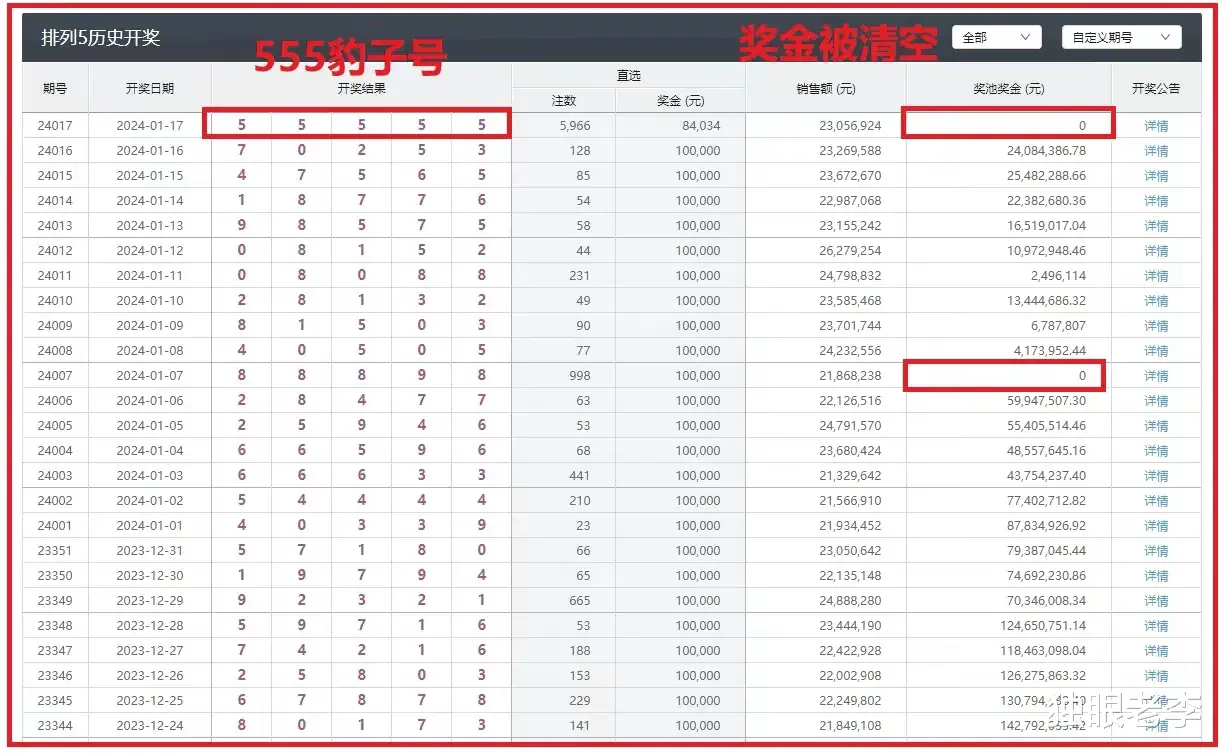Image resolution: width=1222 pixels, height=754 pixels.
Task: Select issue number 24017 cell
Action: coord(55,126)
